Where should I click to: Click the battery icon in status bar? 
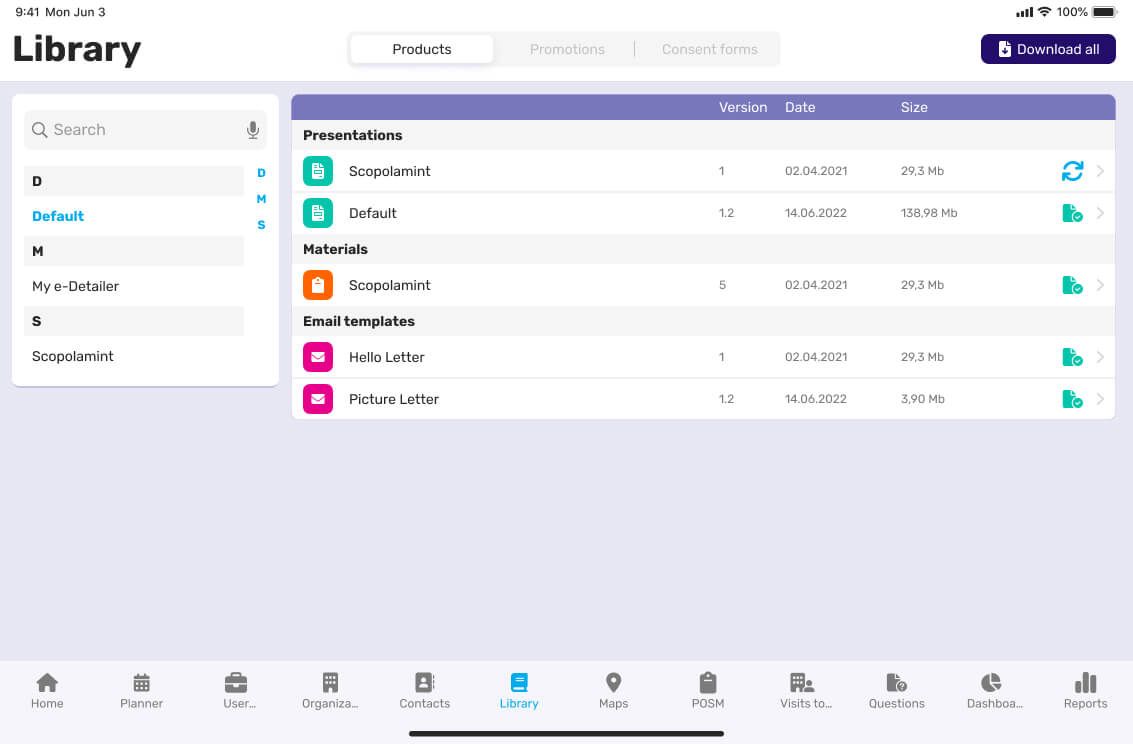pyautogui.click(x=1104, y=12)
